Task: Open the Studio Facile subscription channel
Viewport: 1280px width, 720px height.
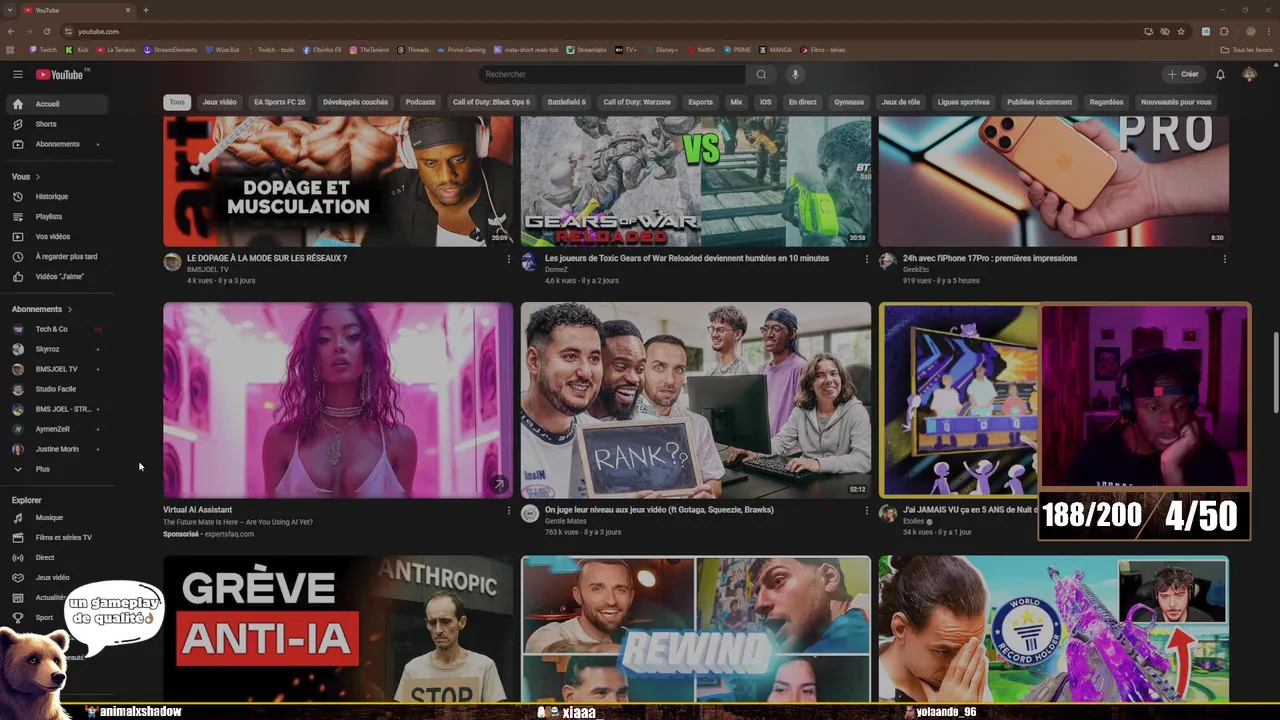Action: [x=56, y=389]
